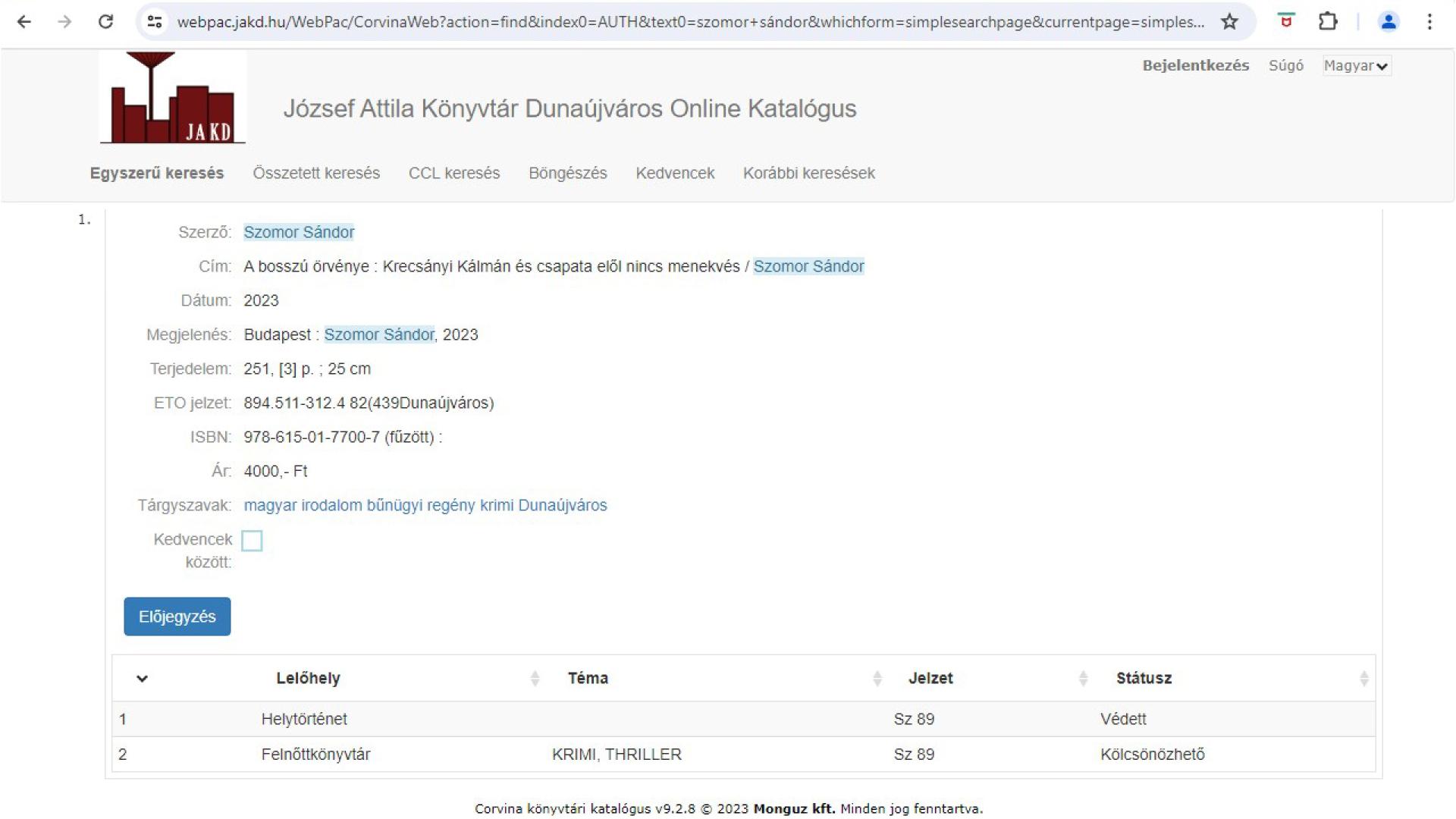Screen dimensions: 1456x819
Task: Open Böngészés menu item
Action: (568, 173)
